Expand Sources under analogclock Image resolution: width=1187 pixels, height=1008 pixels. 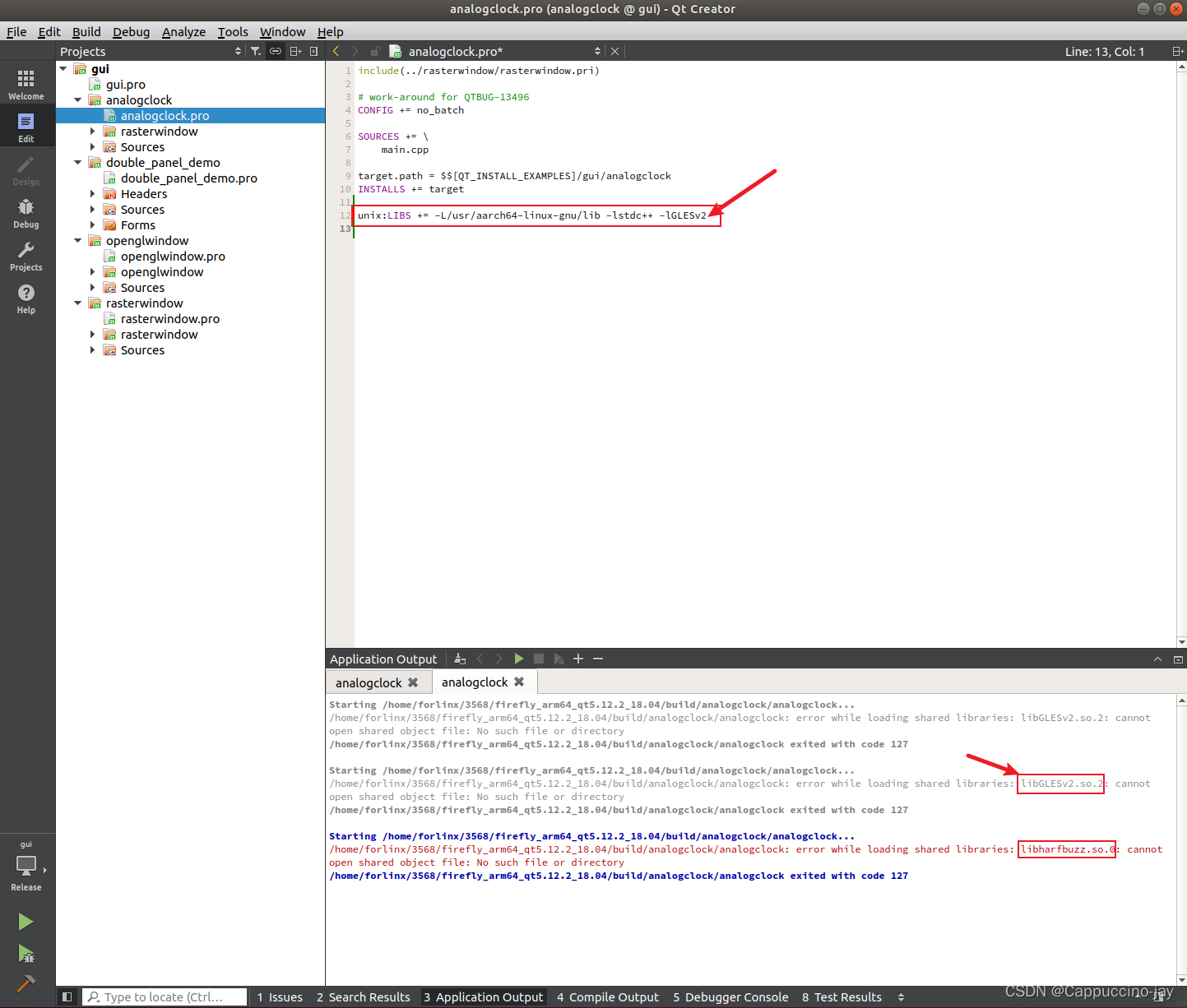coord(93,147)
